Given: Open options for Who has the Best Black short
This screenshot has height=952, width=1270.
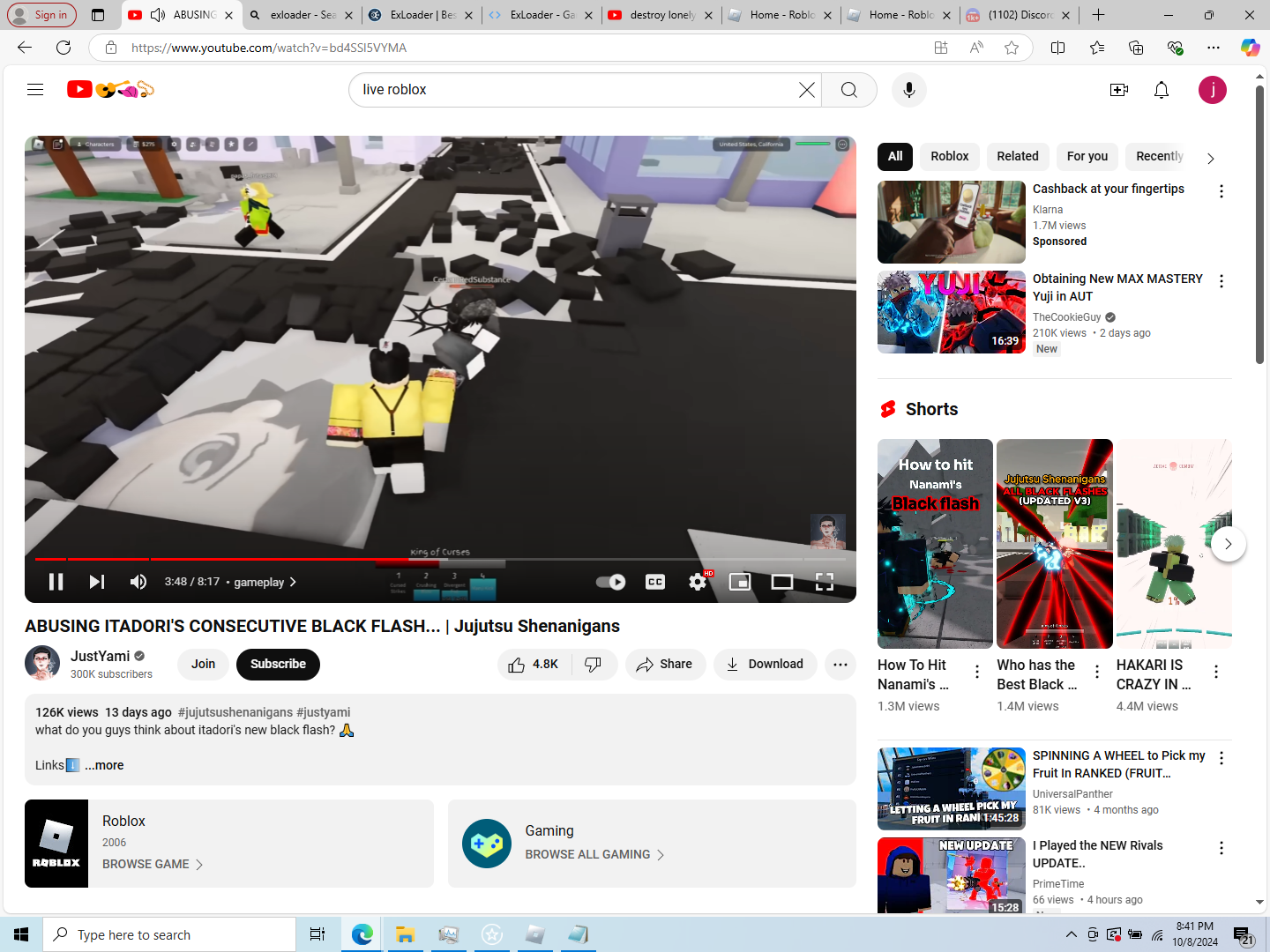Looking at the screenshot, I should click(x=1097, y=672).
